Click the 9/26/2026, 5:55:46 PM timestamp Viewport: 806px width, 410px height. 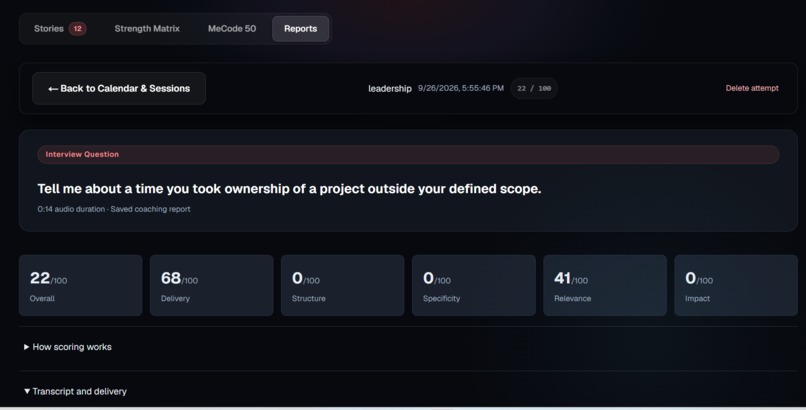click(461, 88)
